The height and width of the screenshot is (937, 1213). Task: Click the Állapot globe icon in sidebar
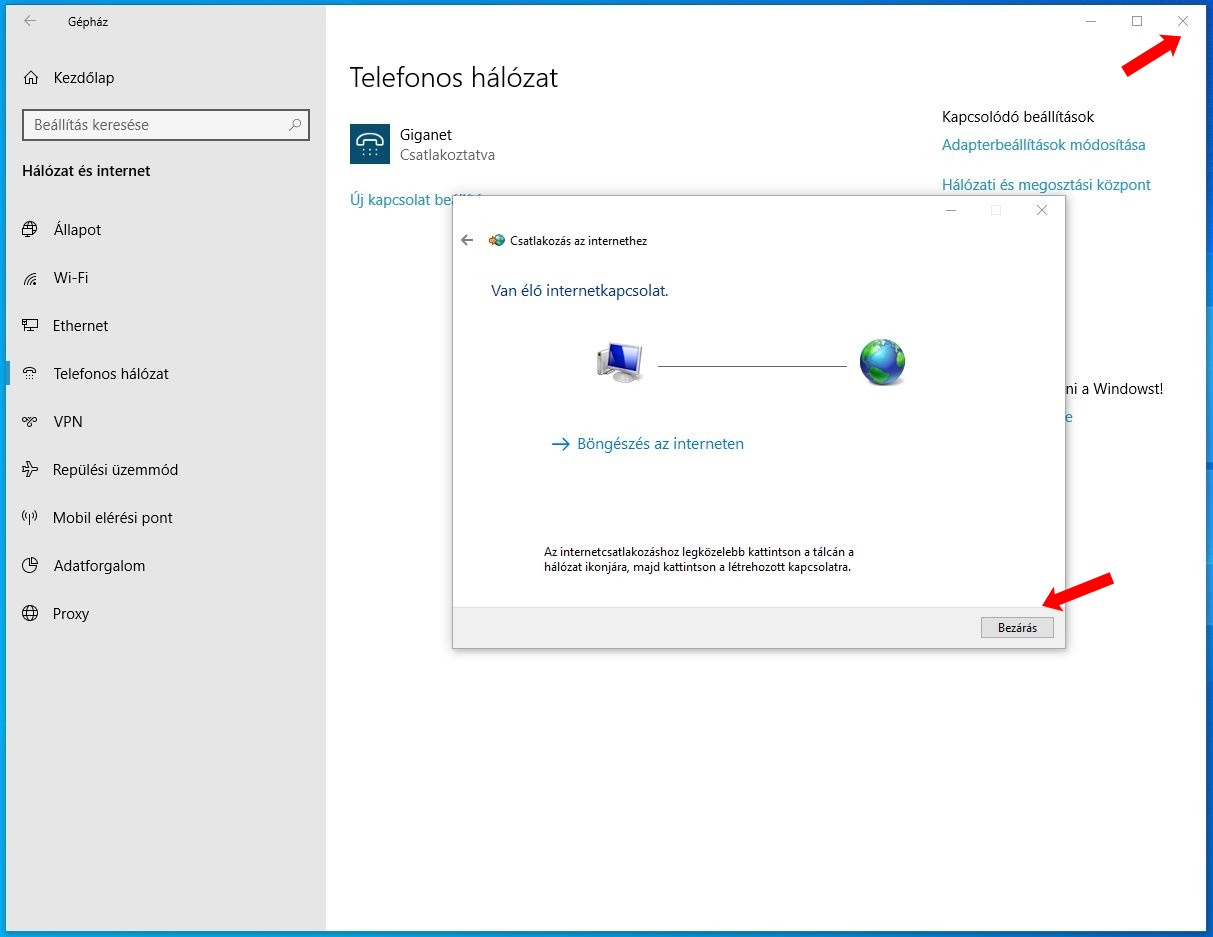click(x=30, y=230)
